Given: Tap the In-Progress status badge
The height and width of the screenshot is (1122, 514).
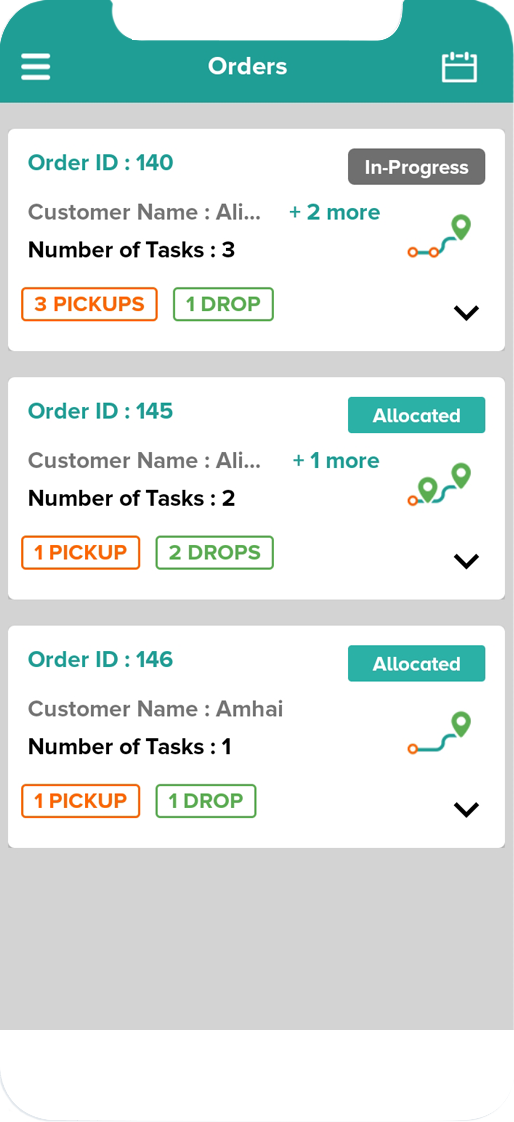Looking at the screenshot, I should pos(417,167).
